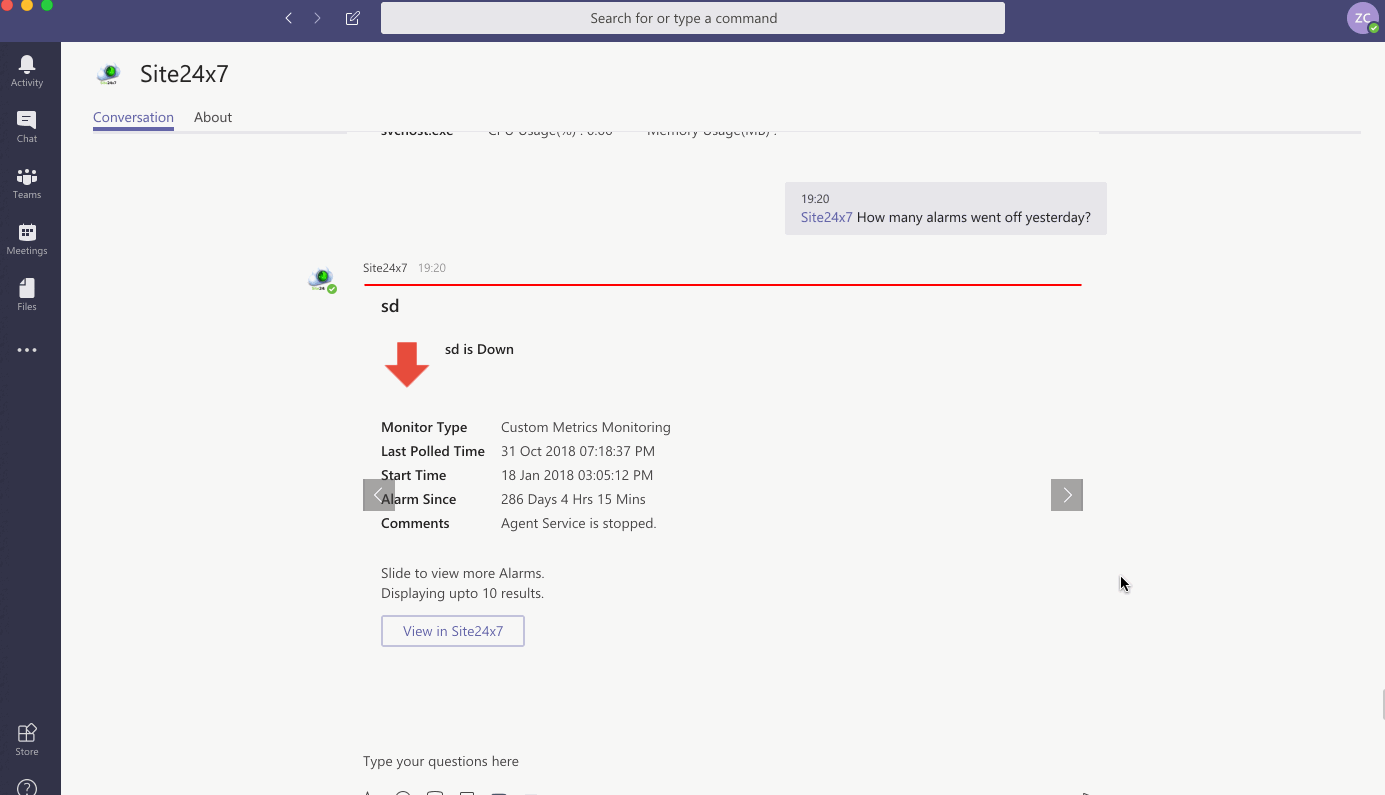Screen dimensions: 1385x795
Task: Click 'Slide to view more Alarms.' text
Action: click(x=463, y=573)
